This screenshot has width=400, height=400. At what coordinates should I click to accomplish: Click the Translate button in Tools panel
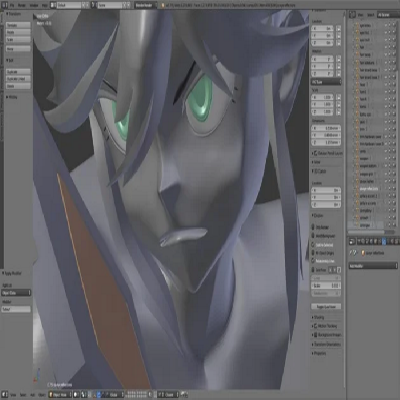[18, 25]
